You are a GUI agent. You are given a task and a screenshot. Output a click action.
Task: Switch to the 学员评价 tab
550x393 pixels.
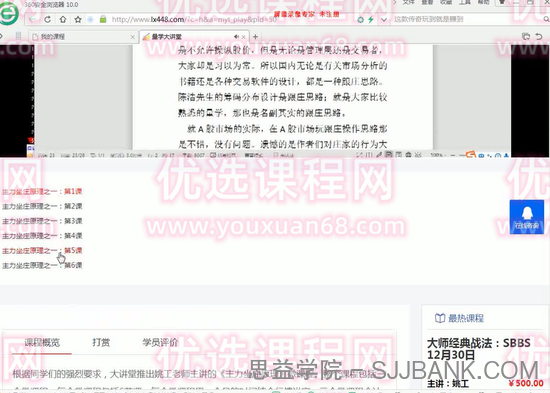click(x=160, y=342)
